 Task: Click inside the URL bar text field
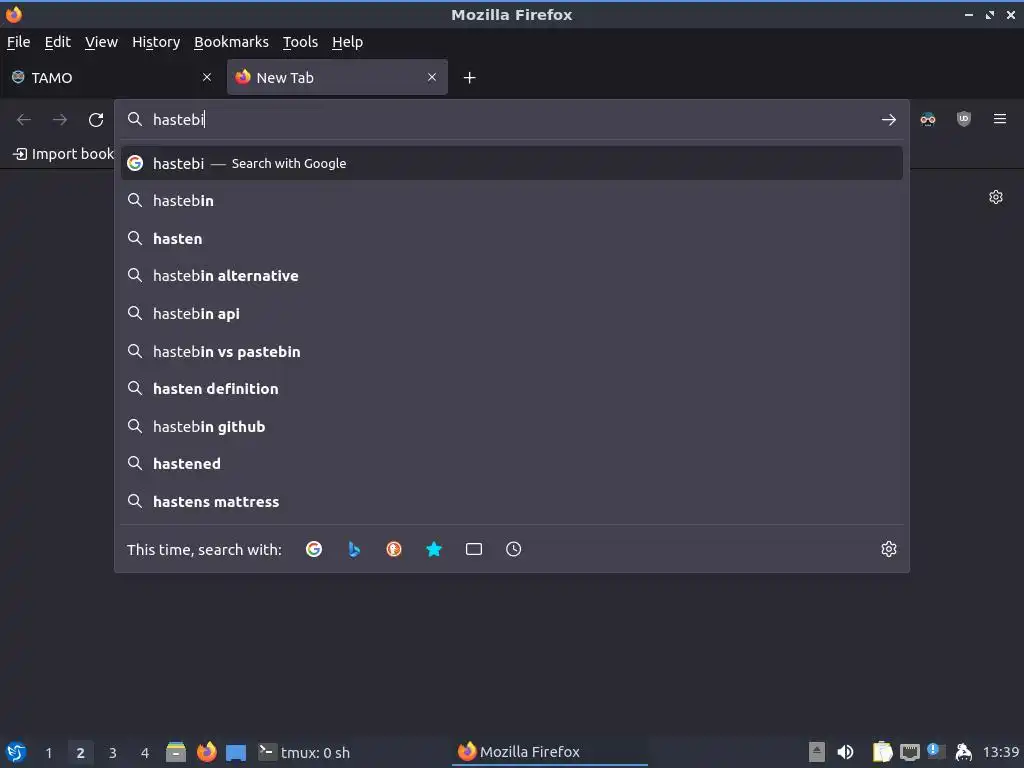513,120
